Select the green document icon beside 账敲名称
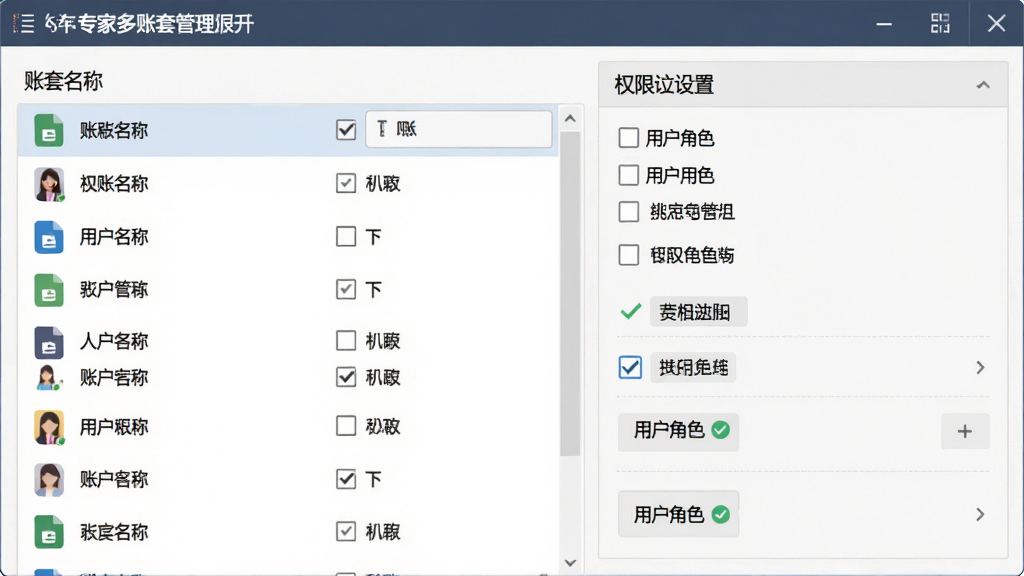This screenshot has width=1024, height=576. [49, 130]
